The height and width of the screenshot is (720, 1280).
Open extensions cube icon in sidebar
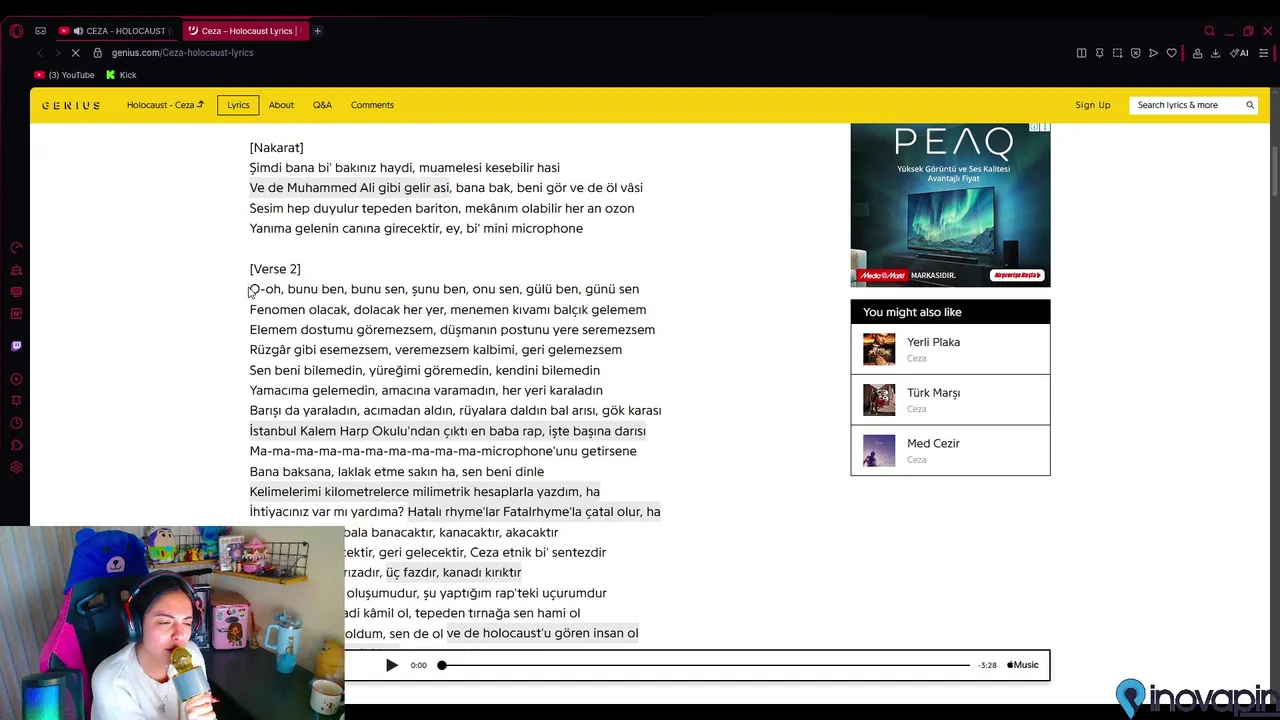click(x=16, y=445)
